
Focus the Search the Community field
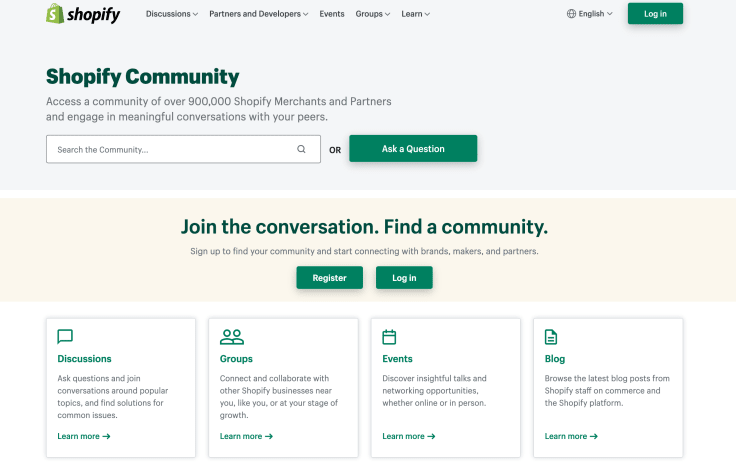(184, 149)
